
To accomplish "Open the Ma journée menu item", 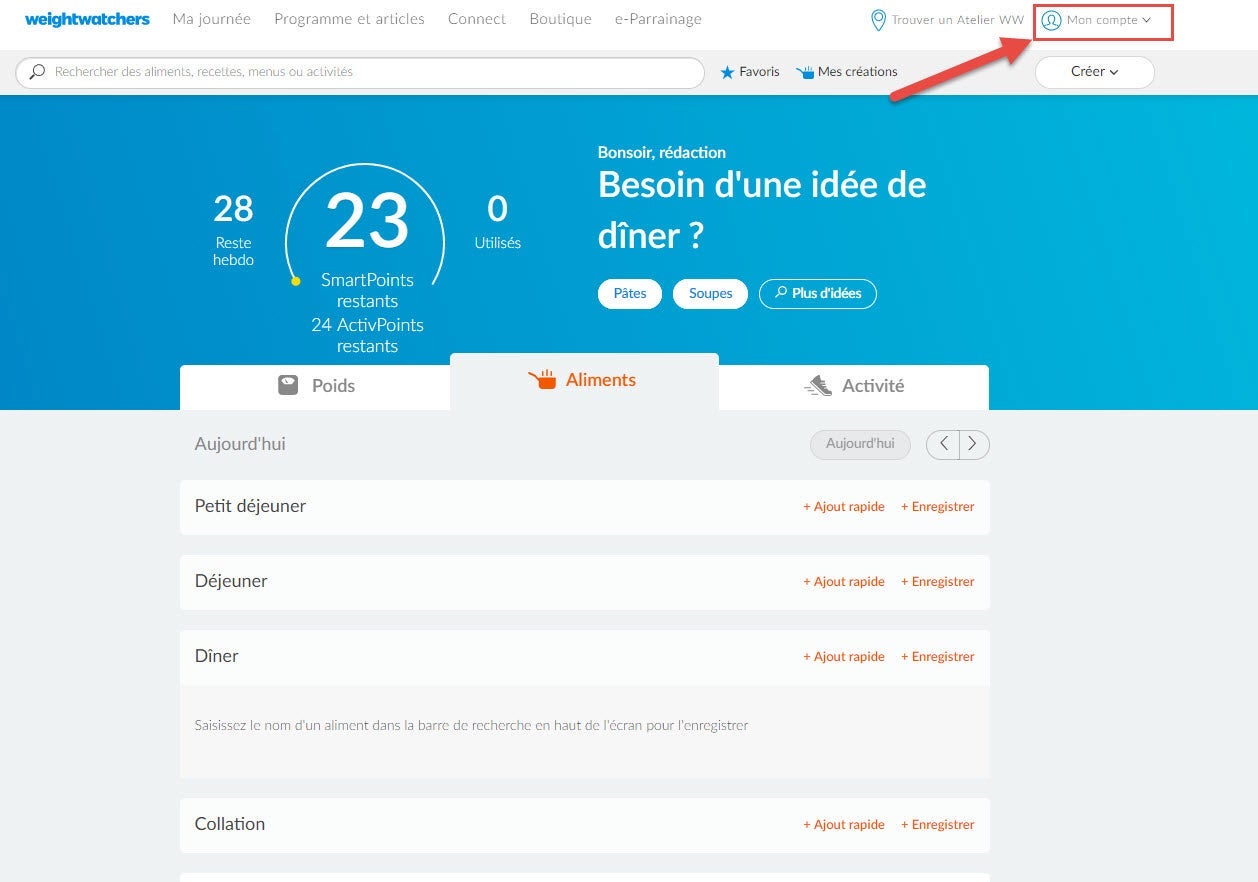I will pyautogui.click(x=211, y=19).
